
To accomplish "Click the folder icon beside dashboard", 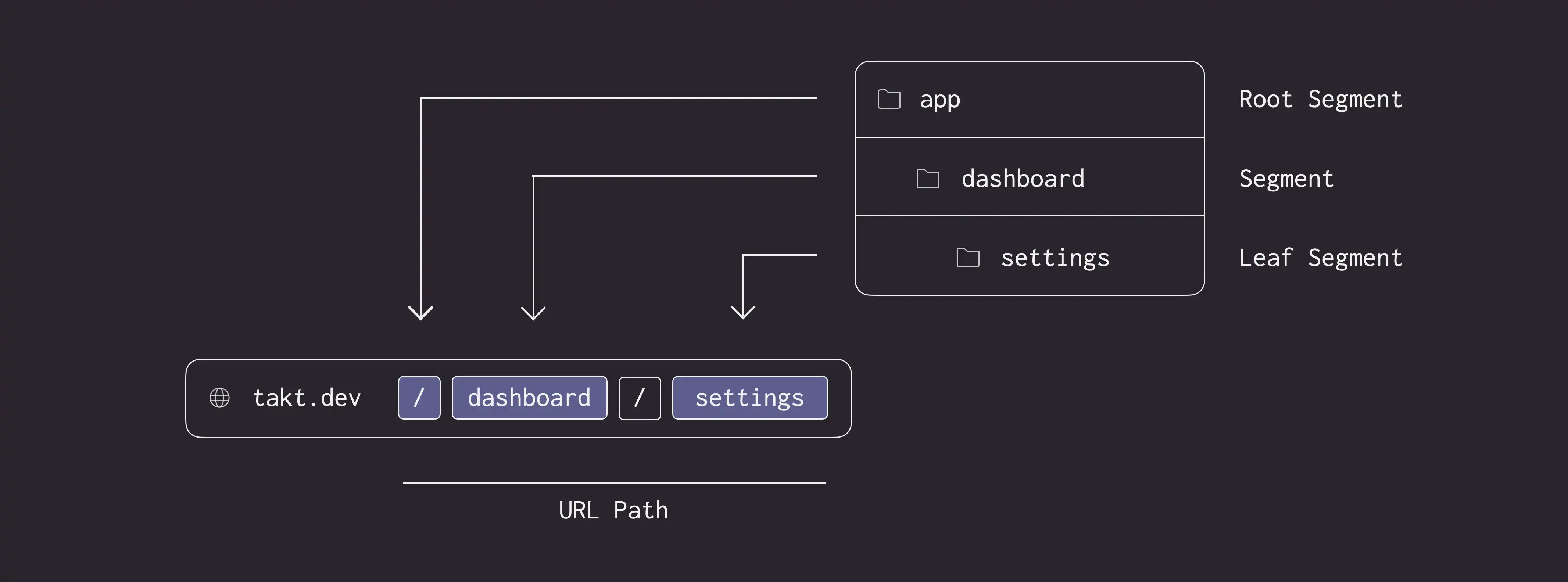I will (x=928, y=178).
